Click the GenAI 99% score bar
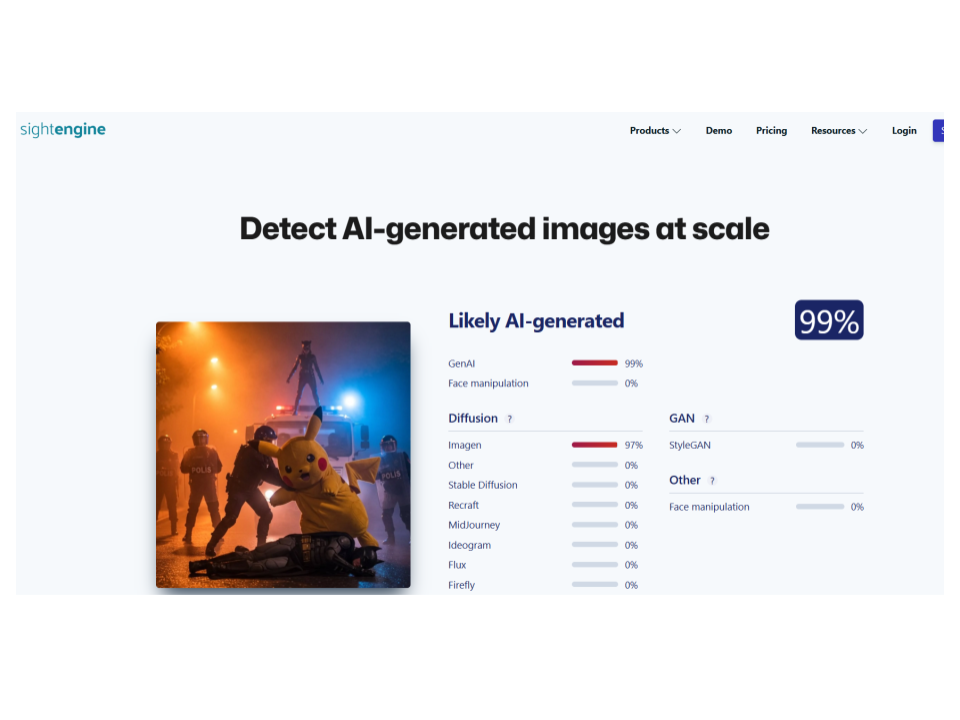This screenshot has width=960, height=720. (x=594, y=363)
